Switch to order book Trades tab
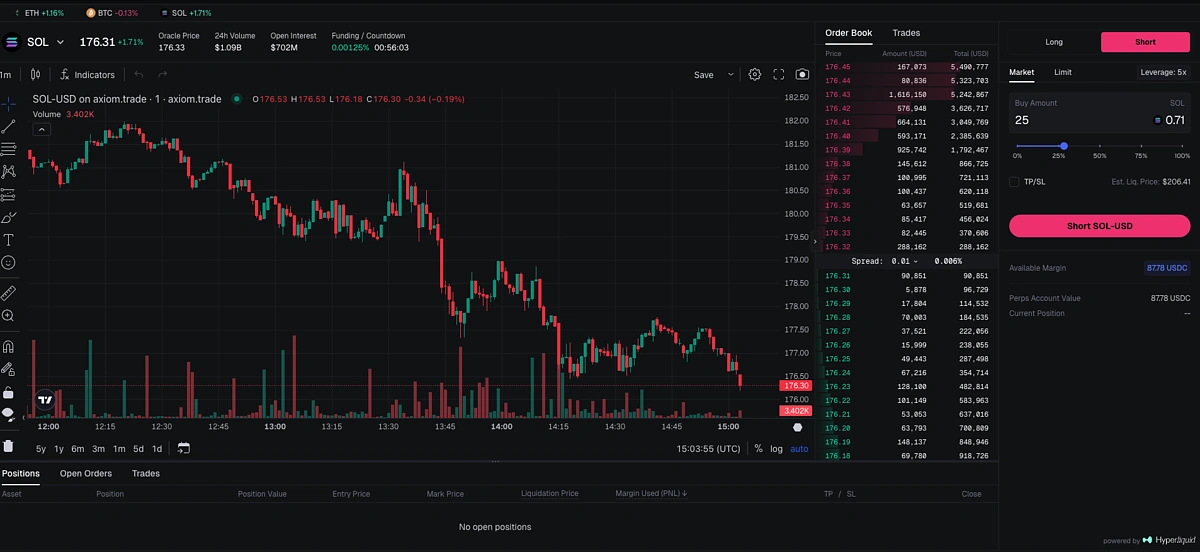Screen dimensions: 1200x552 (x=906, y=33)
